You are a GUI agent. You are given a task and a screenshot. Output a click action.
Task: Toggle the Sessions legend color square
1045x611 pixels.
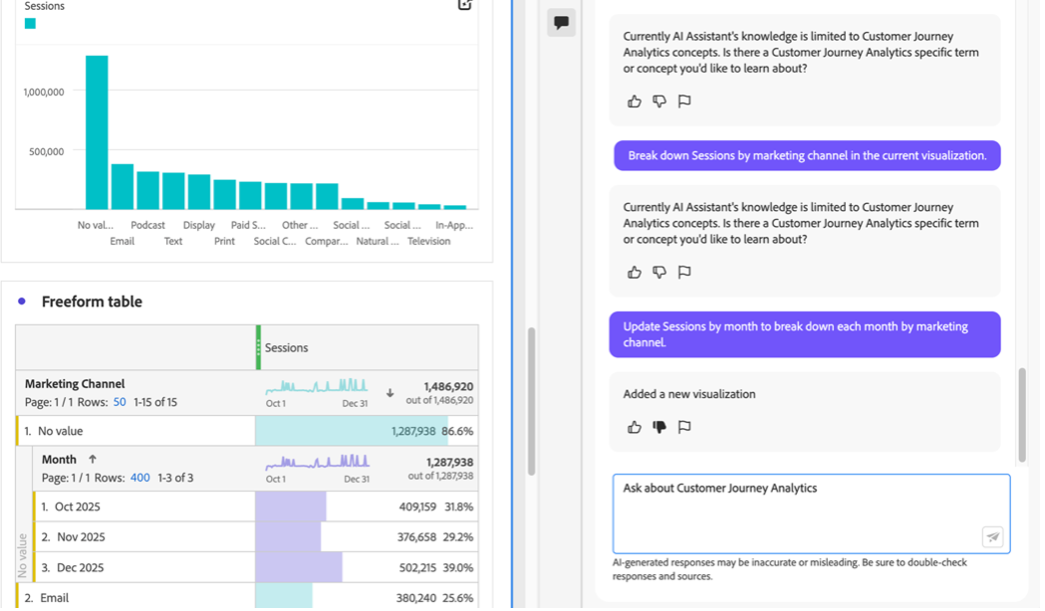pos(30,24)
